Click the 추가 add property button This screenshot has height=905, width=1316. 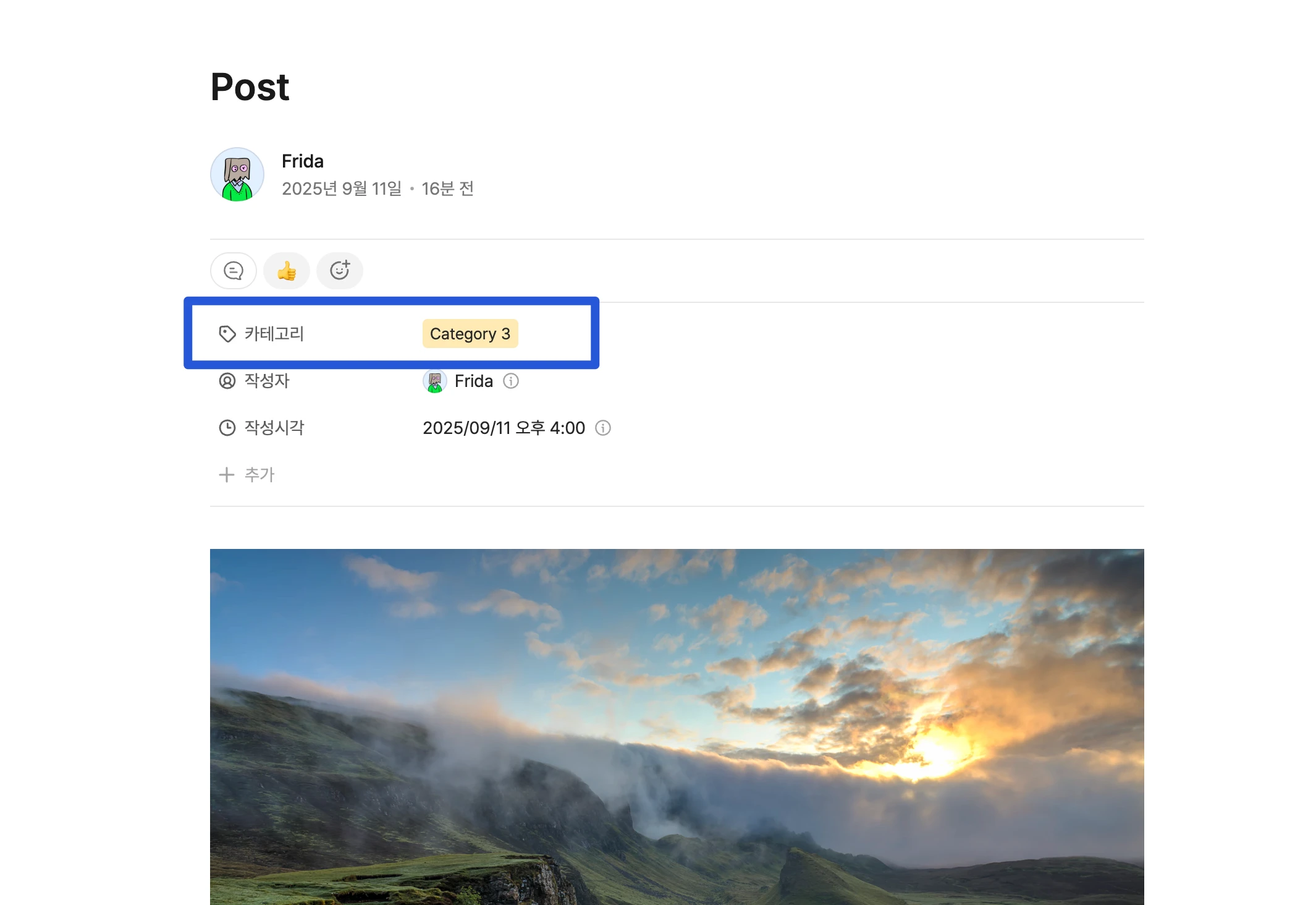point(247,475)
